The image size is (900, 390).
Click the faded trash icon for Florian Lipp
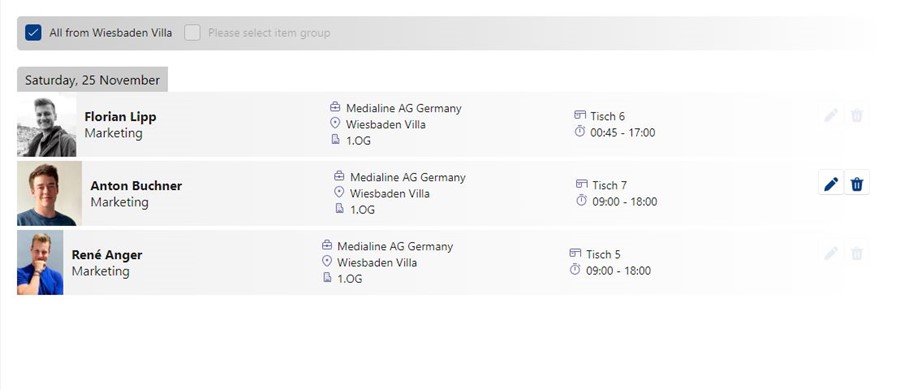pos(857,115)
